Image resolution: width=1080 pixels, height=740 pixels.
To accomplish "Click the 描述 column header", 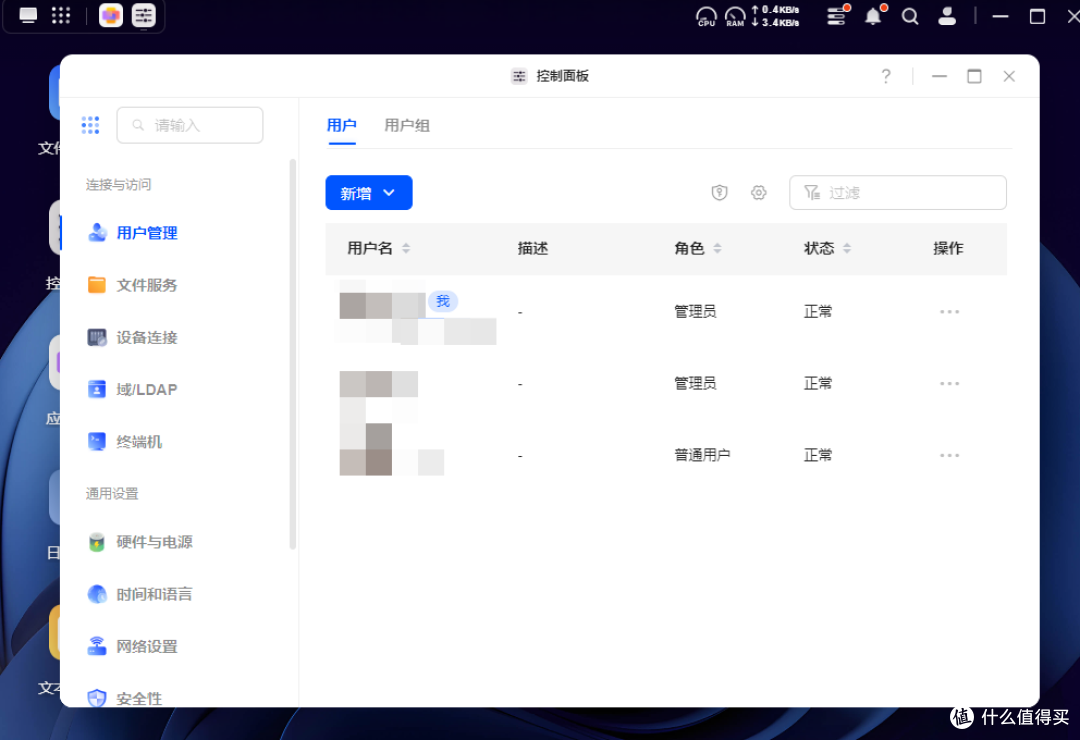I will (x=532, y=248).
